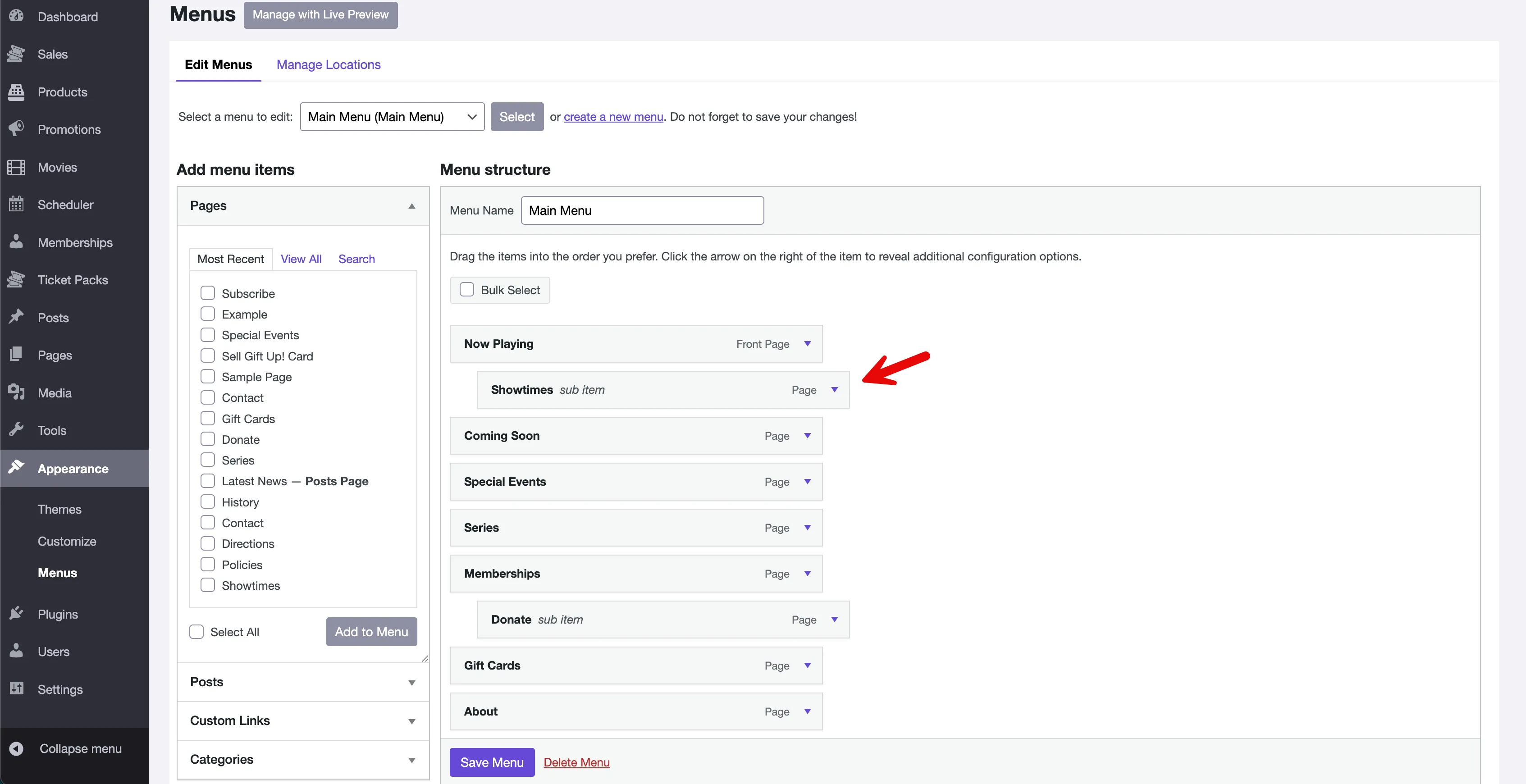Expand the Now Playing menu item options

(807, 343)
